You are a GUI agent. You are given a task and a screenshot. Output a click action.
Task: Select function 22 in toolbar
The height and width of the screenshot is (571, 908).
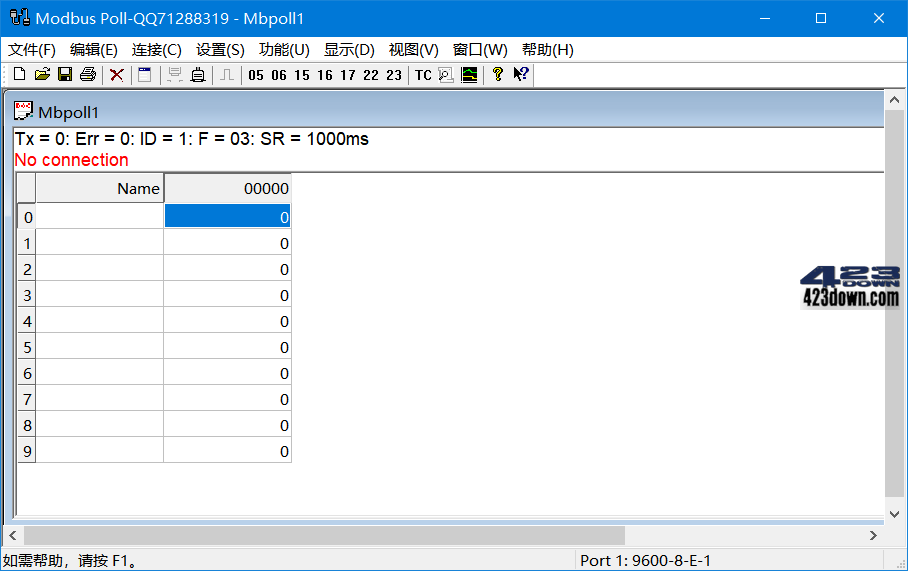click(371, 75)
